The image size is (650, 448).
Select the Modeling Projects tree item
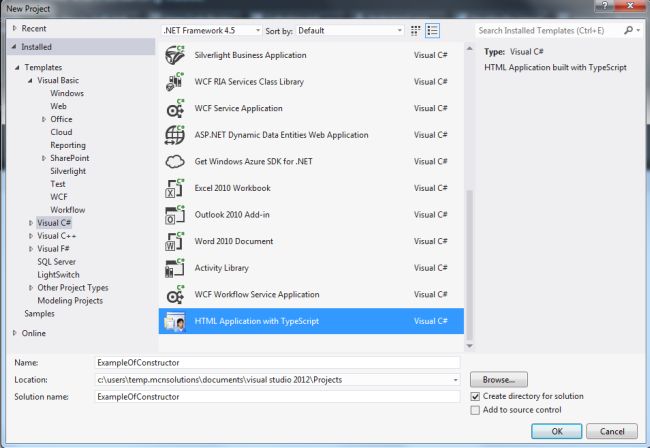(x=70, y=300)
